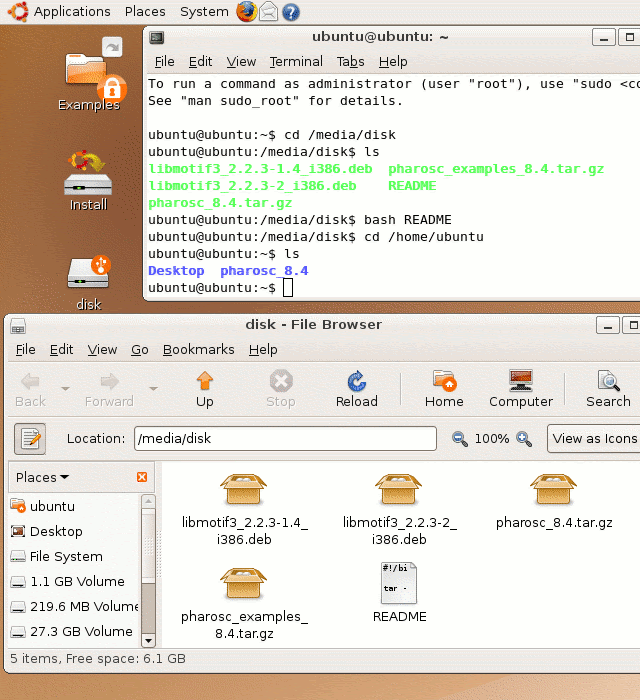The height and width of the screenshot is (700, 640).
Task: Open the terminal's Help menu
Action: 393,62
